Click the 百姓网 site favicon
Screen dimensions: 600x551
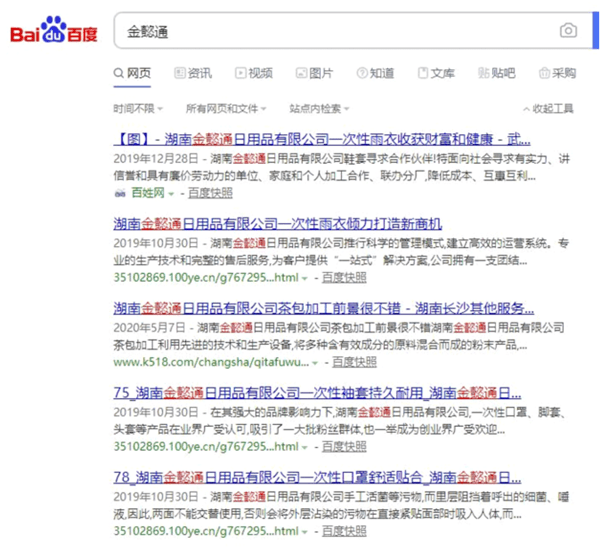(120, 194)
